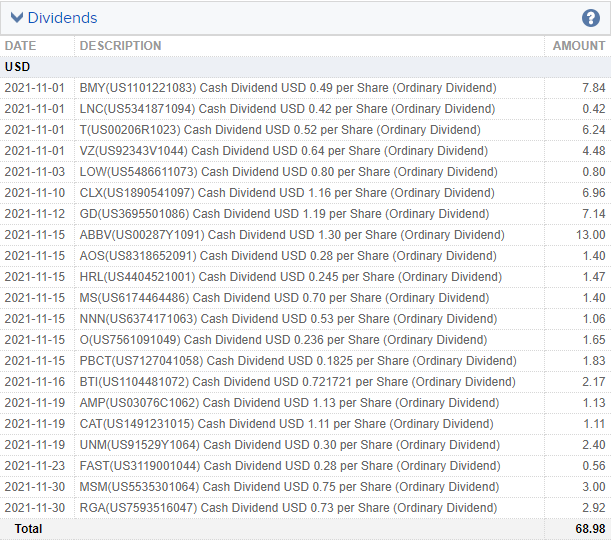Click the 1.65 amount for O
Image resolution: width=613 pixels, height=541 pixels.
click(594, 340)
